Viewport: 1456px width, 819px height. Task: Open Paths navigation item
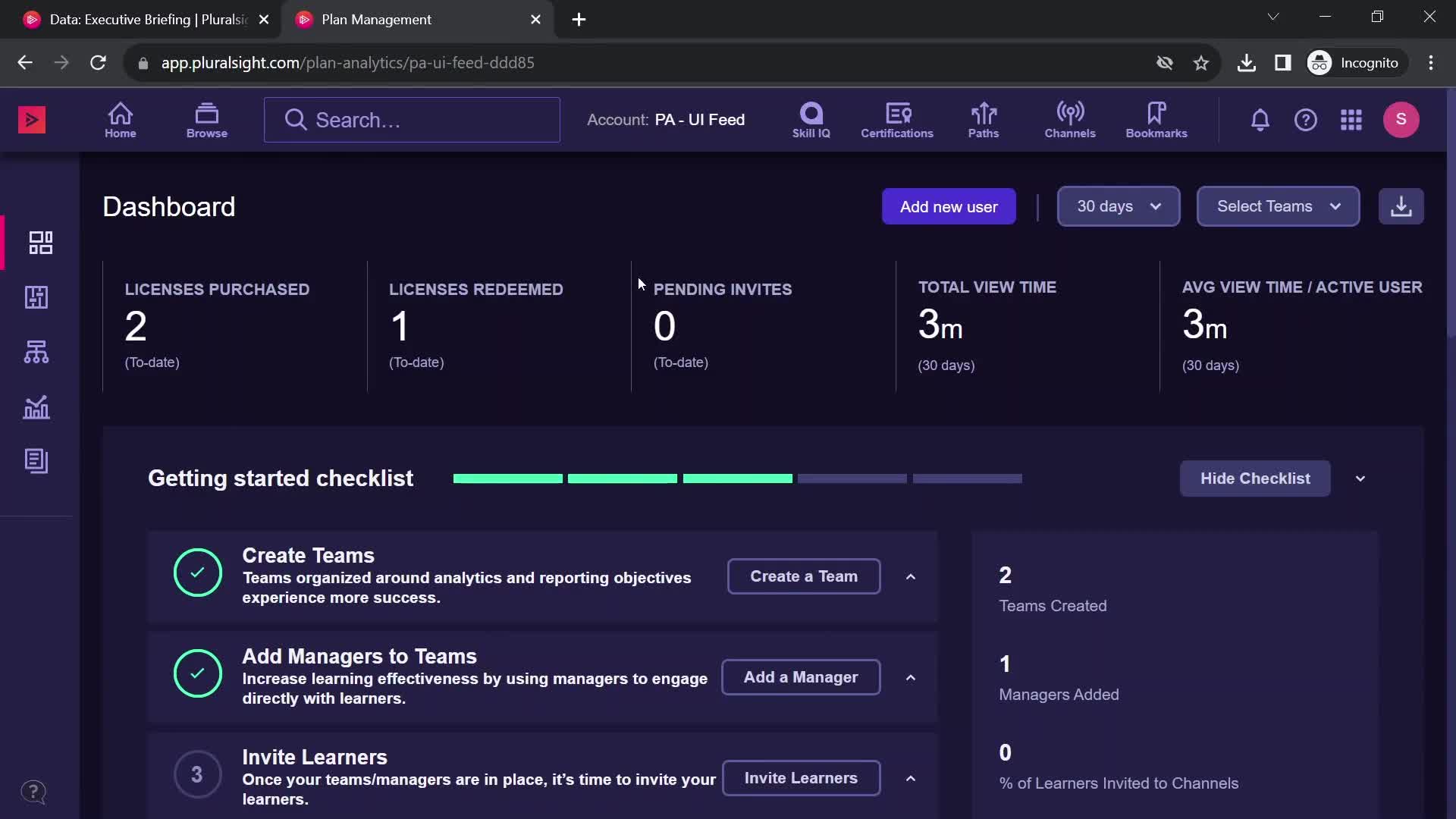point(984,120)
